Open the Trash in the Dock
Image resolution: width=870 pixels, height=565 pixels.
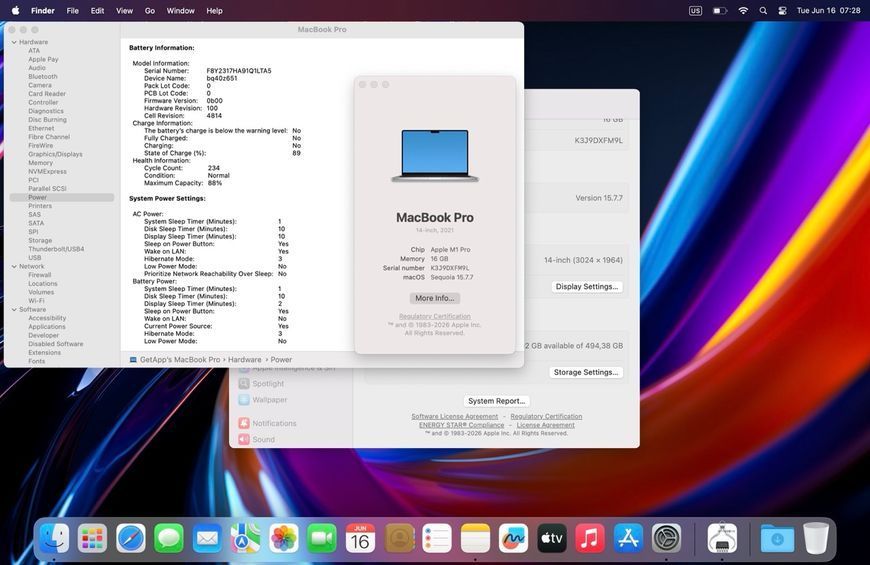click(x=816, y=538)
